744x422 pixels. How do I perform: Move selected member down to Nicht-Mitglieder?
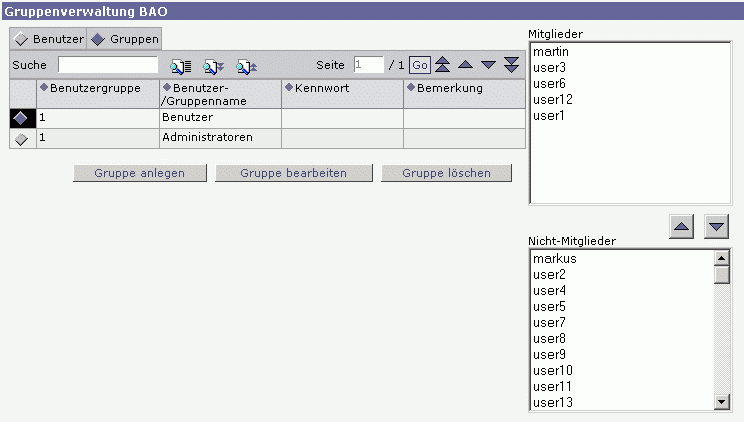tap(716, 226)
